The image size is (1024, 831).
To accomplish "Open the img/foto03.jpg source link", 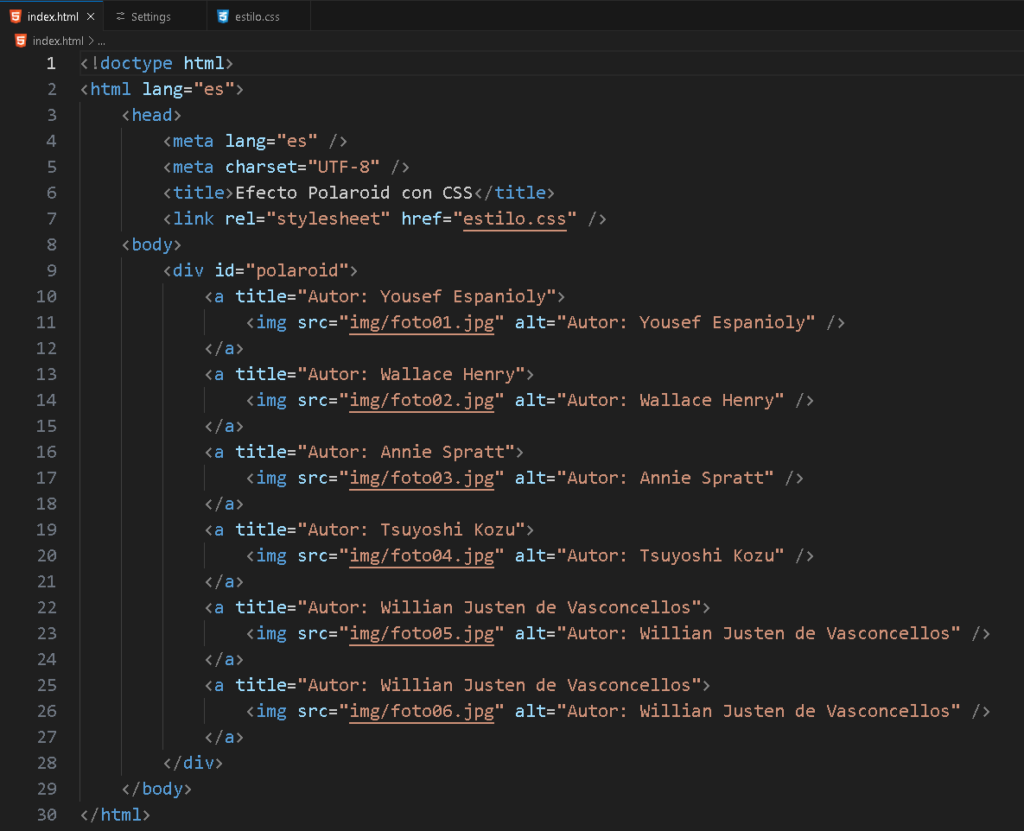I will point(422,478).
